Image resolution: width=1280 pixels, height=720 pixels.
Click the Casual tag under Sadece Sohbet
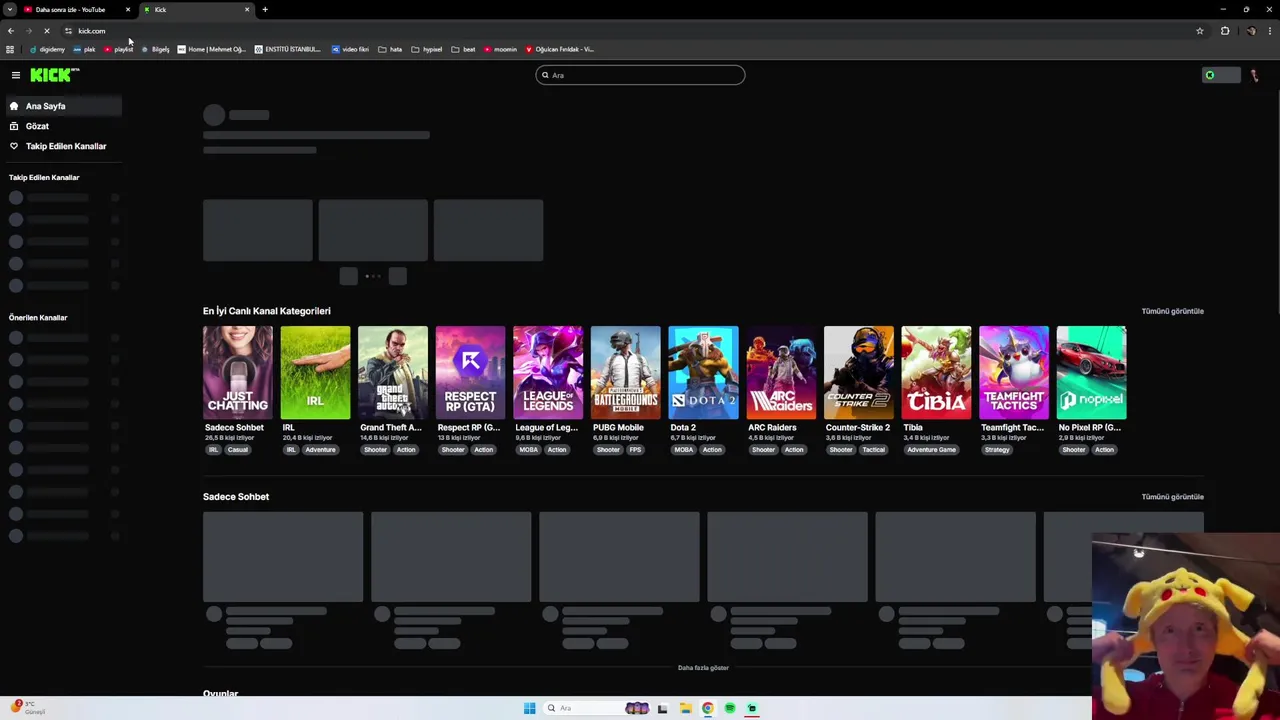coord(238,450)
